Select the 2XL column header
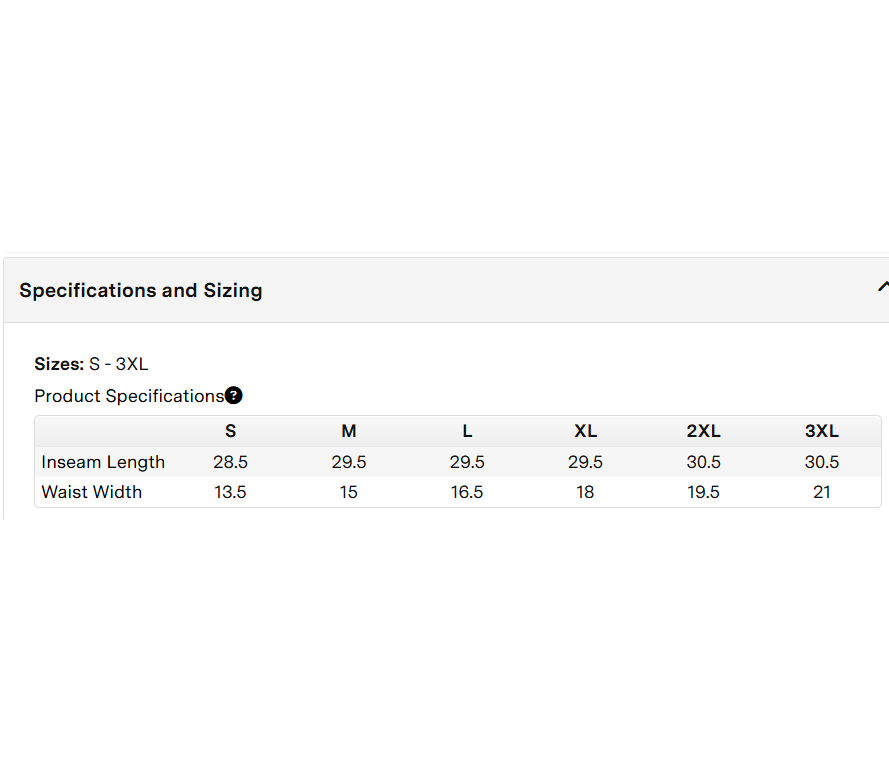This screenshot has height=767, width=889. click(704, 432)
